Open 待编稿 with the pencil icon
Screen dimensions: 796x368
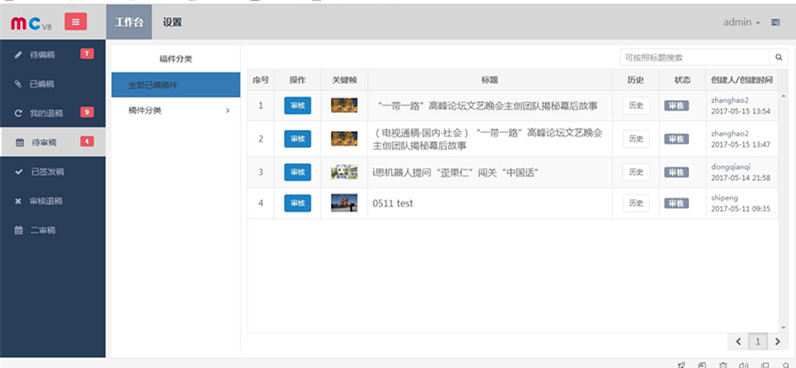click(x=53, y=54)
